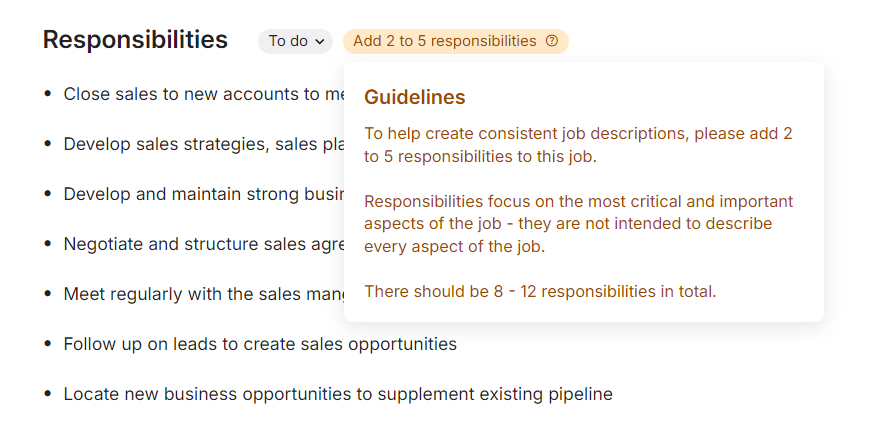Screen dimensions: 887x429
Task: Click the 'Responsibilities focus on' guideline paragraph
Action: click(578, 224)
